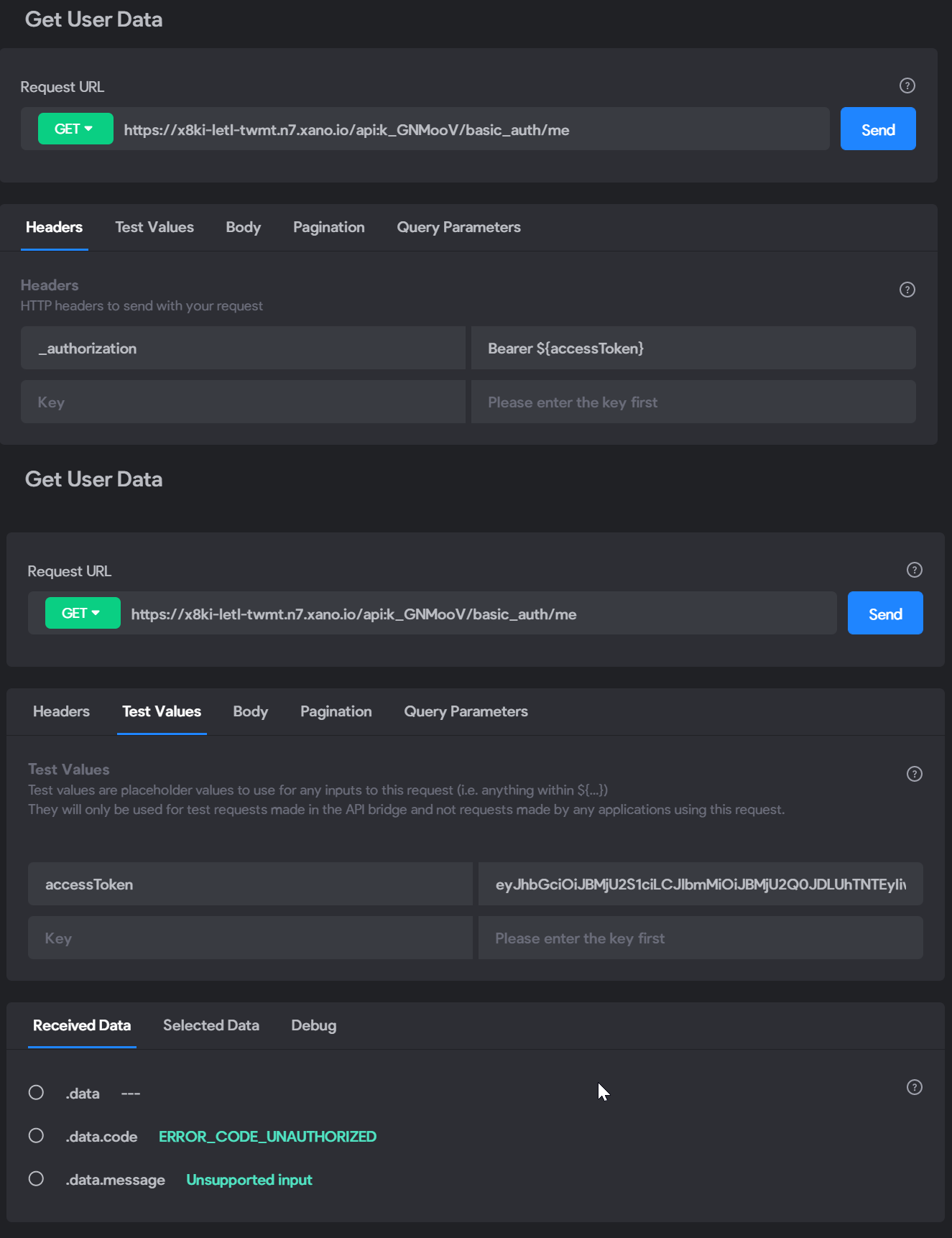This screenshot has height=1238, width=952.
Task: Edit the _authorization header key field
Action: [x=243, y=348]
